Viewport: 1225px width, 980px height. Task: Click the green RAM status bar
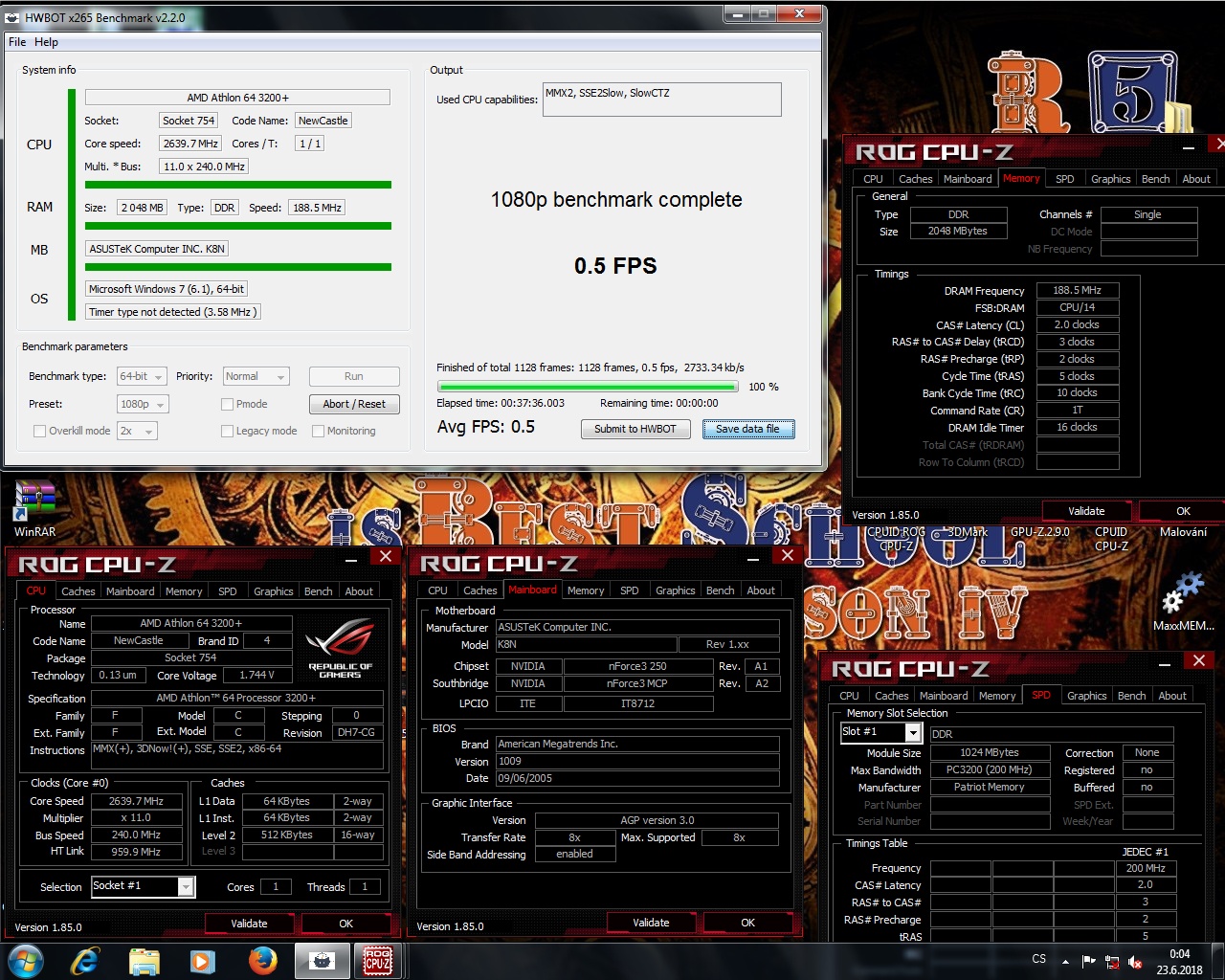tap(237, 226)
